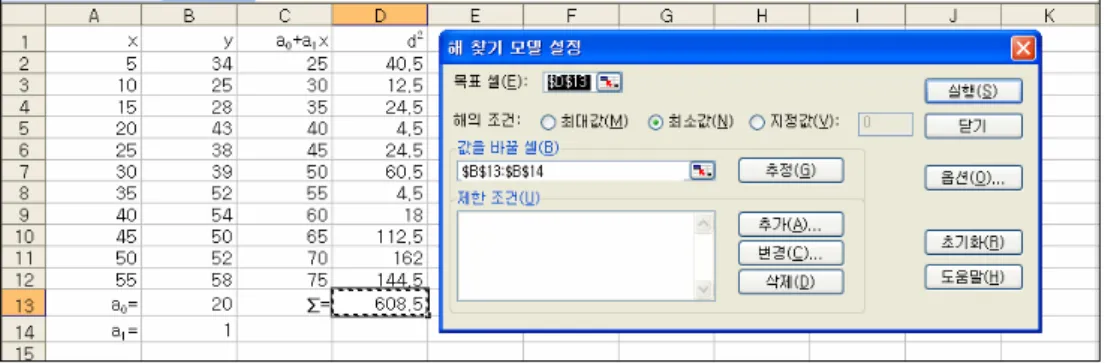Select column E header
This screenshot has width=1108, height=363.
point(476,16)
